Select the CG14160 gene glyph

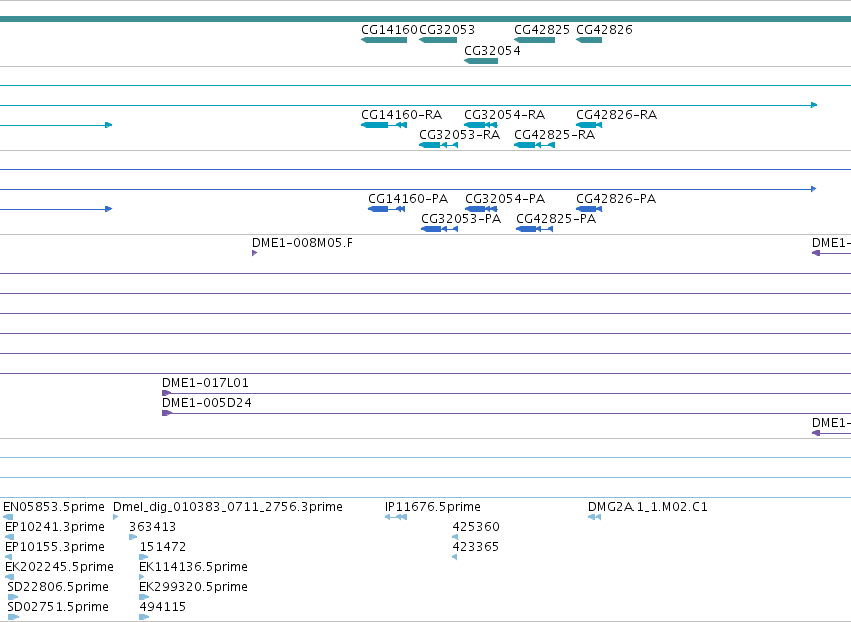(x=384, y=40)
